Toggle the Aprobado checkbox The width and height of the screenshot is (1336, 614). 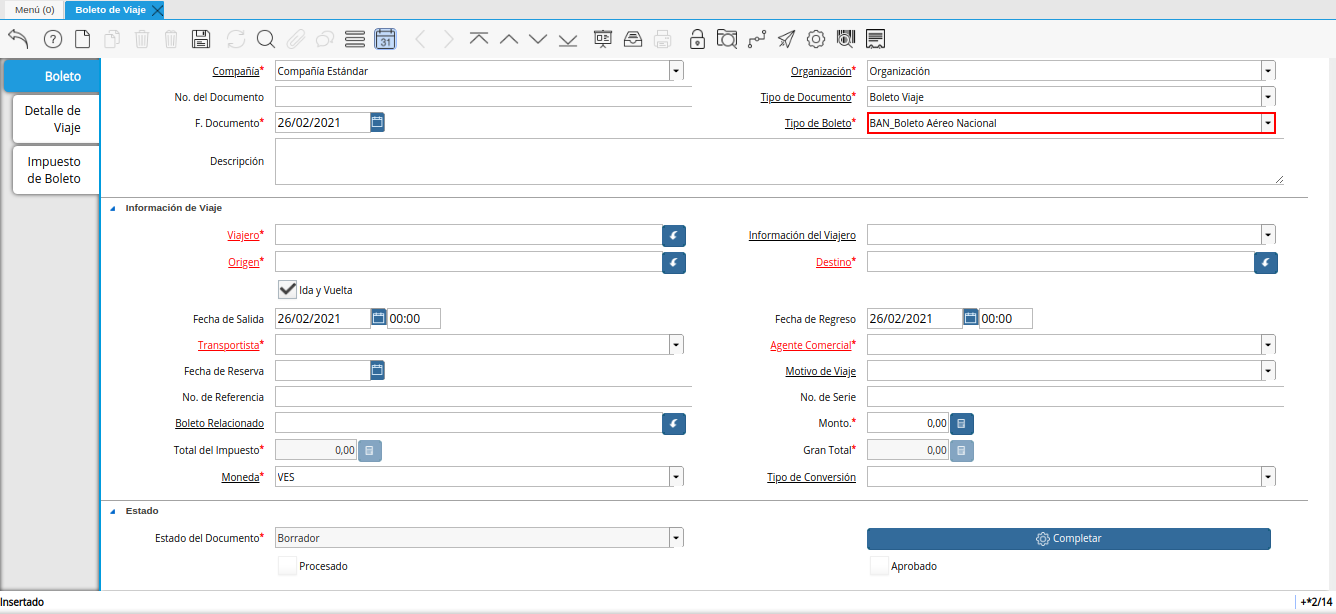[x=879, y=566]
